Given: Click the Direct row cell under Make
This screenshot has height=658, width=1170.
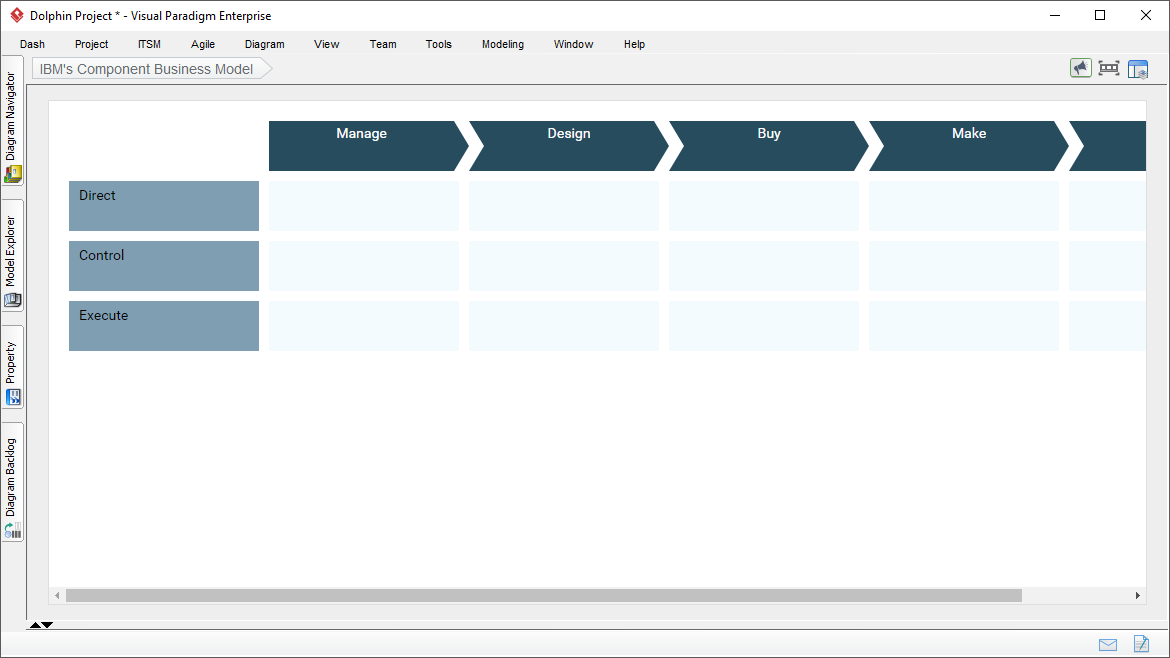Looking at the screenshot, I should point(963,206).
